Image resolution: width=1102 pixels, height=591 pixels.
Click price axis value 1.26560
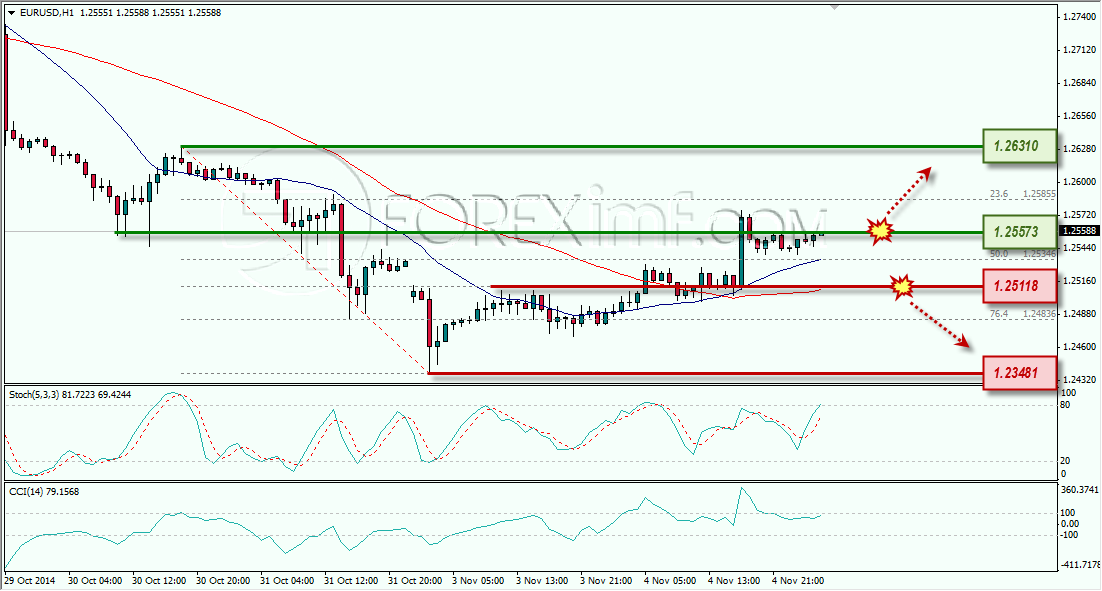click(1080, 115)
